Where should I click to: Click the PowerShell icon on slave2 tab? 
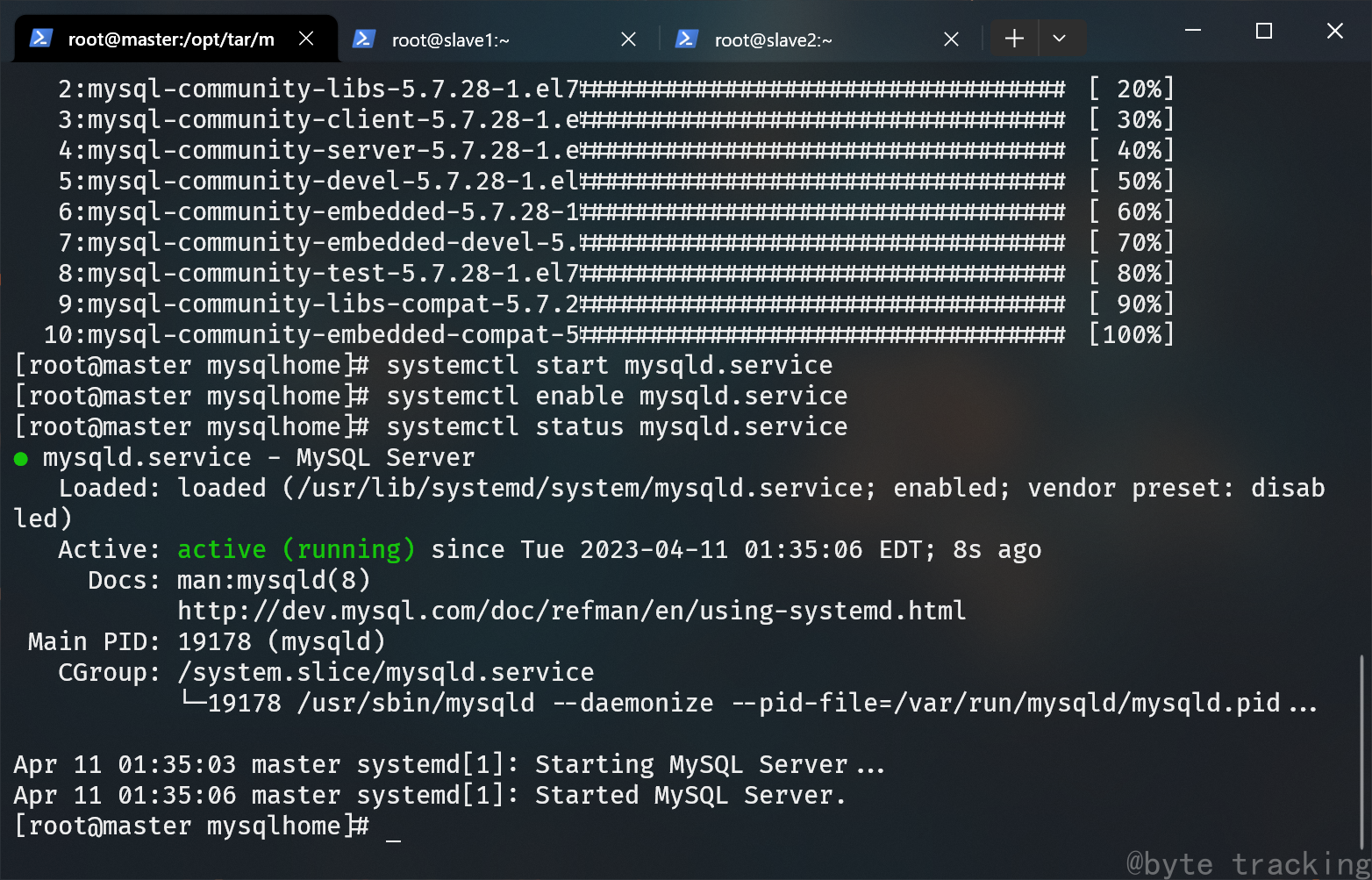687,39
